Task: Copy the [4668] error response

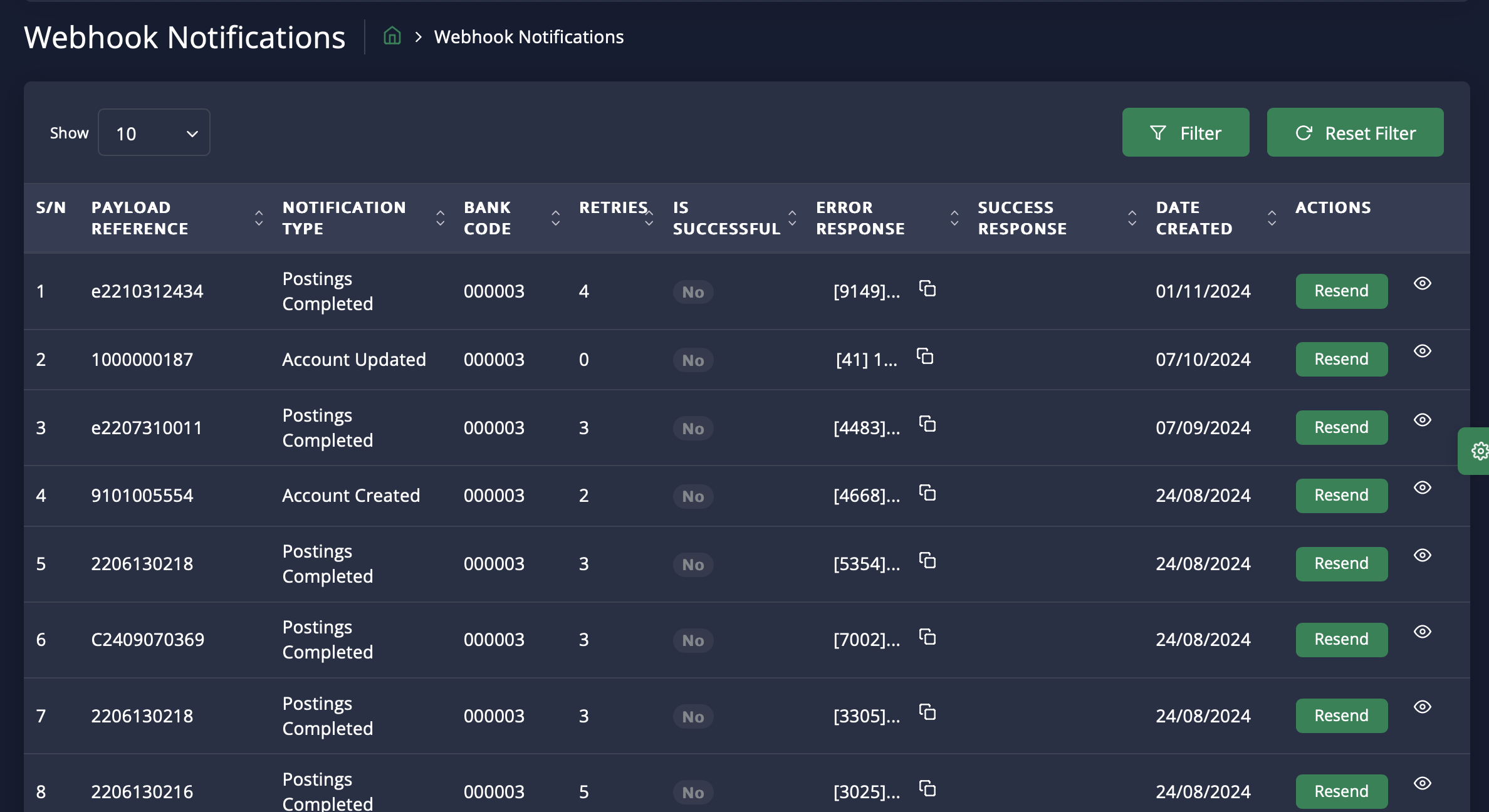Action: point(927,493)
